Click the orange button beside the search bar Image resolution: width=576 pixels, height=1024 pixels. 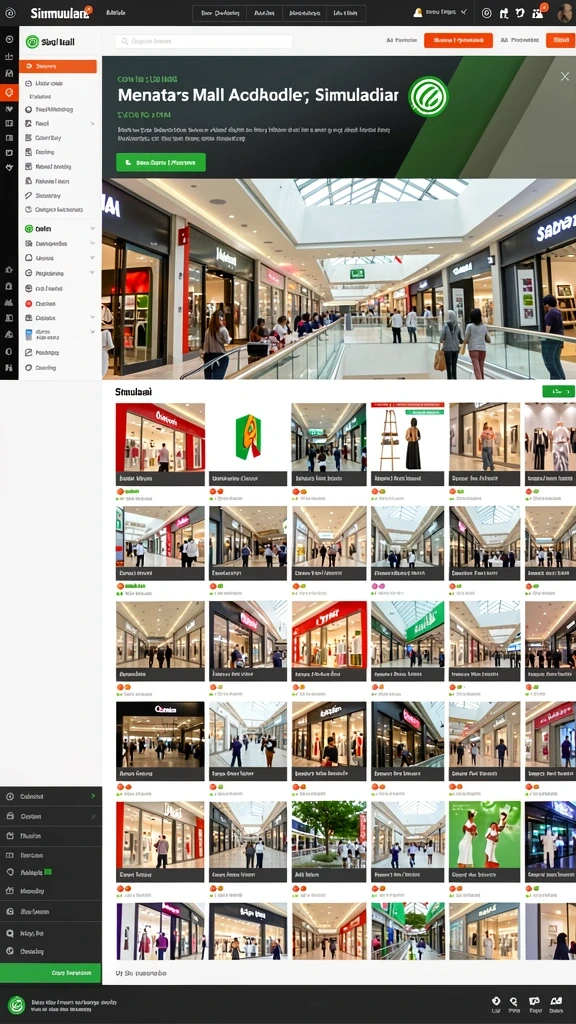click(x=458, y=40)
